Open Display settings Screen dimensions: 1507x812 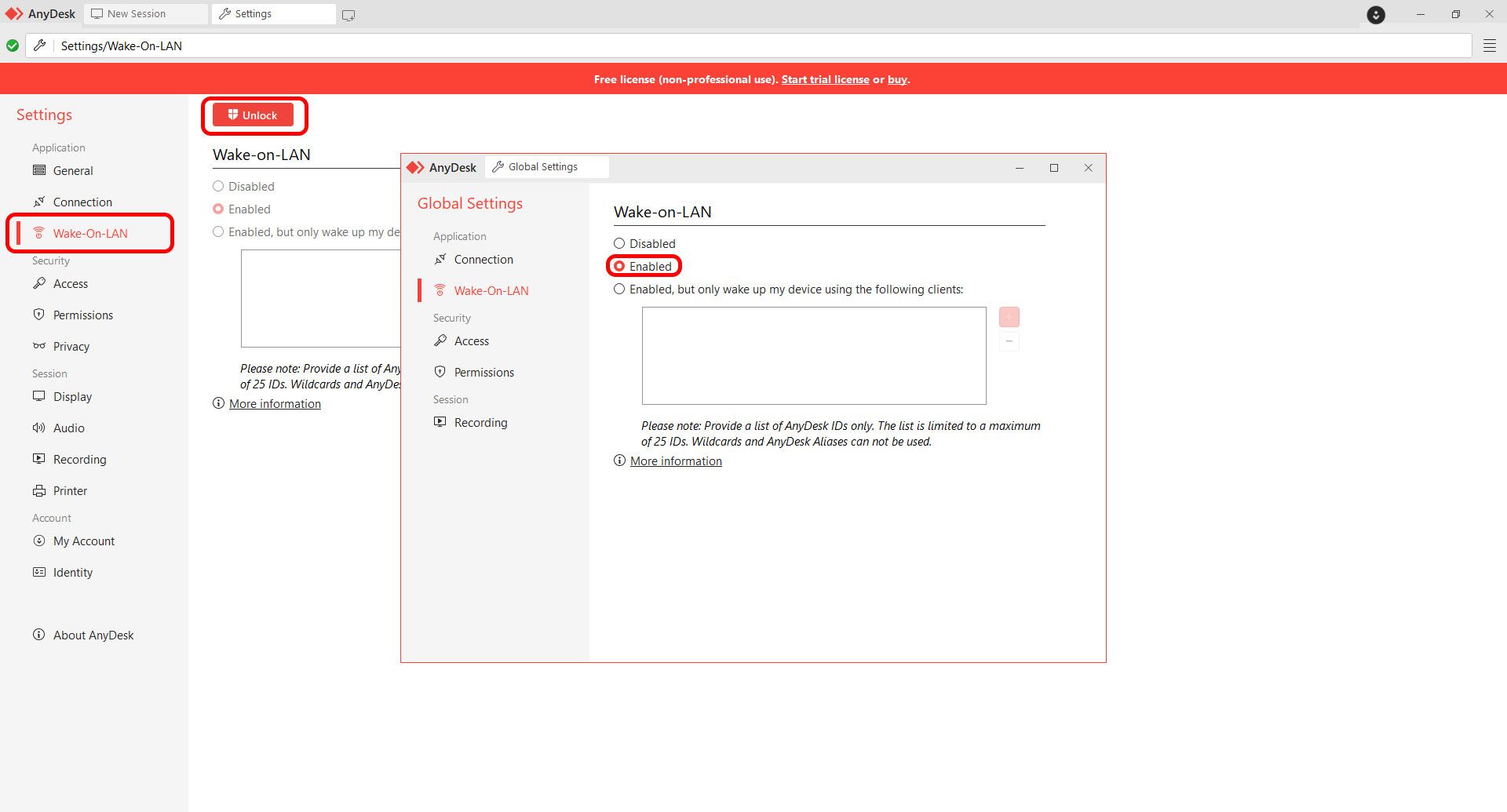[72, 396]
